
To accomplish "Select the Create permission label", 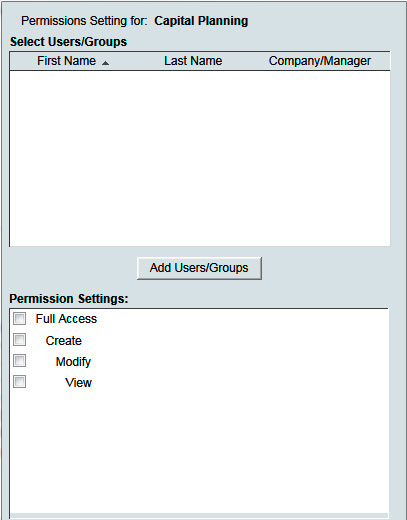I will pos(64,341).
